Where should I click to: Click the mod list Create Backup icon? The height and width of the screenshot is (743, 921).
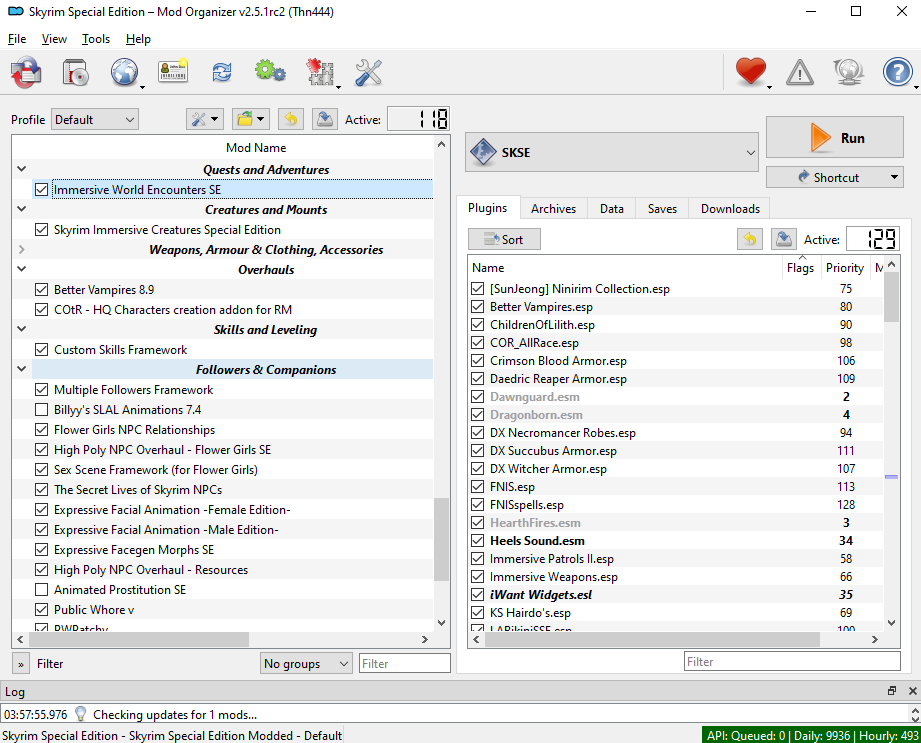pos(324,120)
